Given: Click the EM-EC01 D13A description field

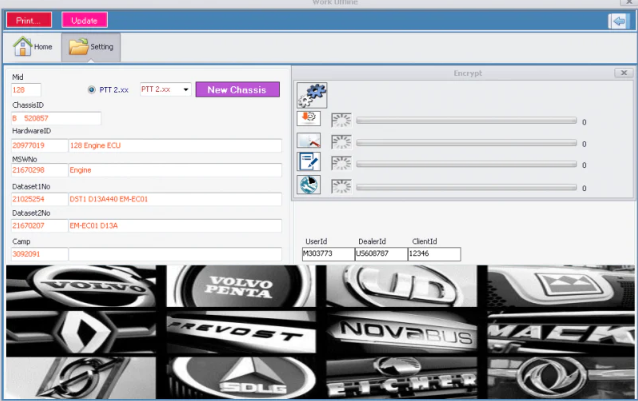Looking at the screenshot, I should (175, 226).
